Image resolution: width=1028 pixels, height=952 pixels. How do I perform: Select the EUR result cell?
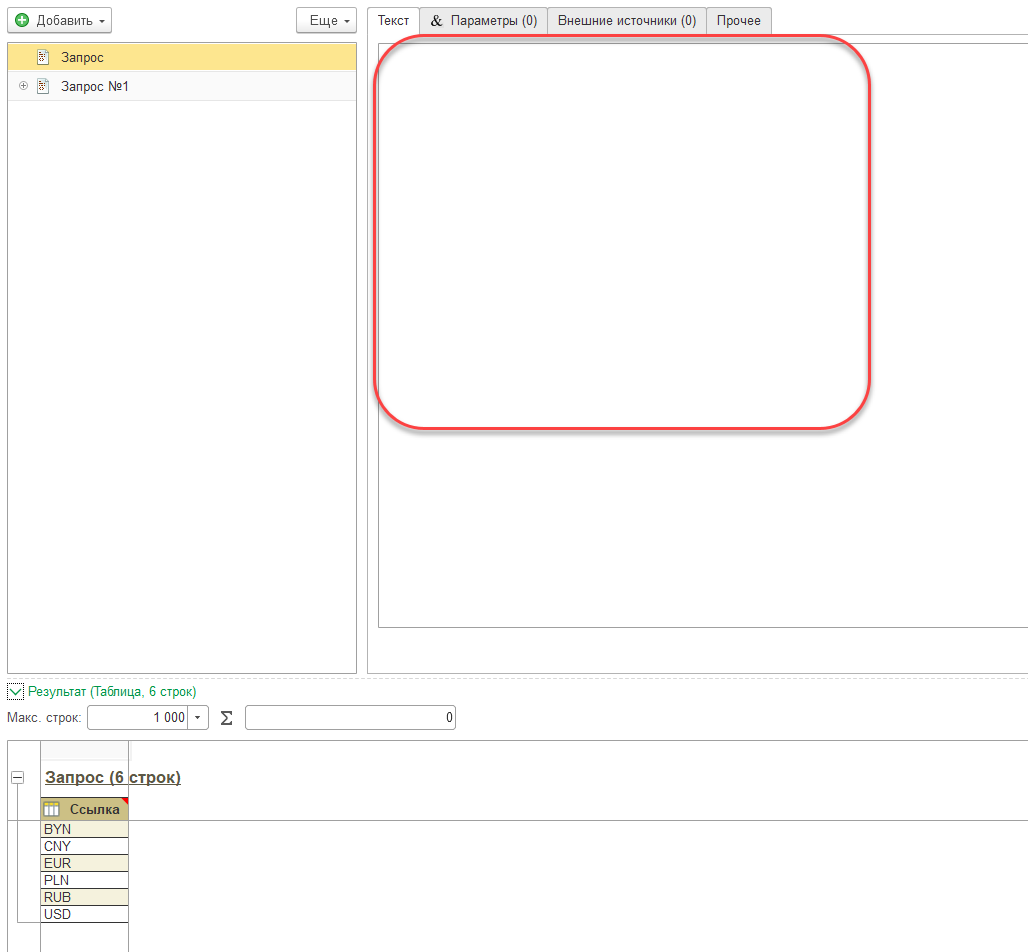pos(85,863)
